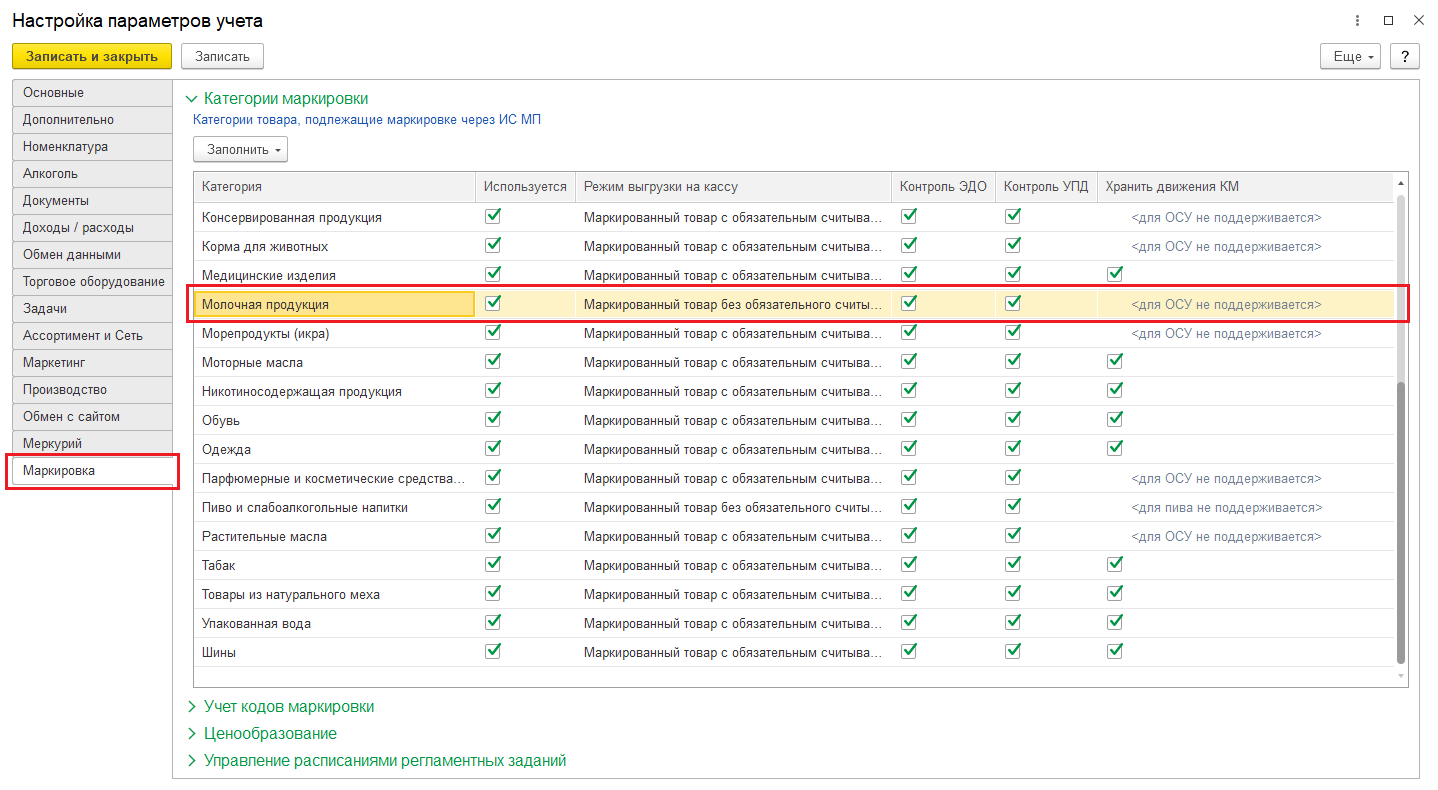Toggle Используется checkbox for Табак
This screenshot has width=1438, height=790.
tap(493, 564)
